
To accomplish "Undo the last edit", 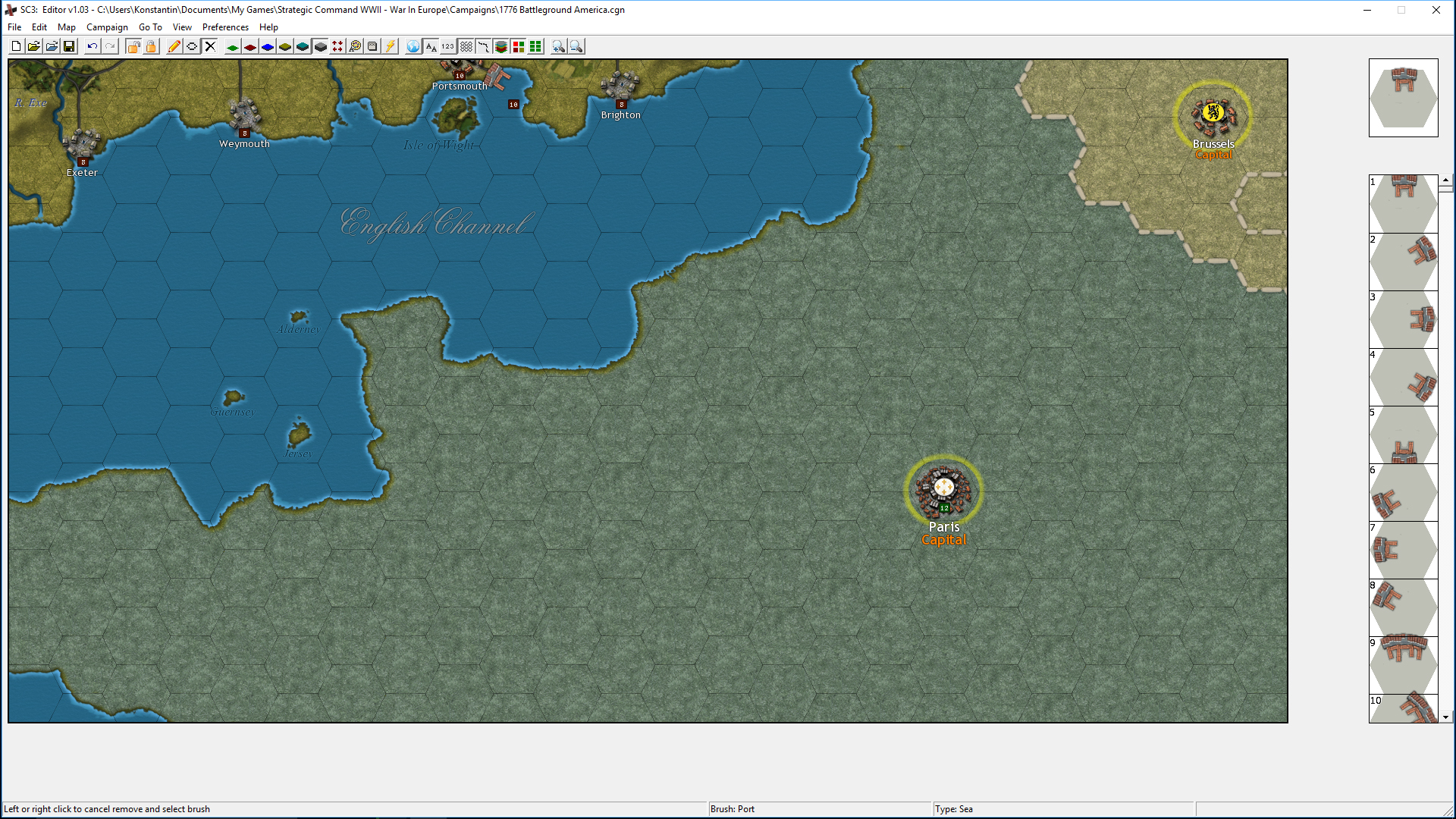I will point(92,46).
